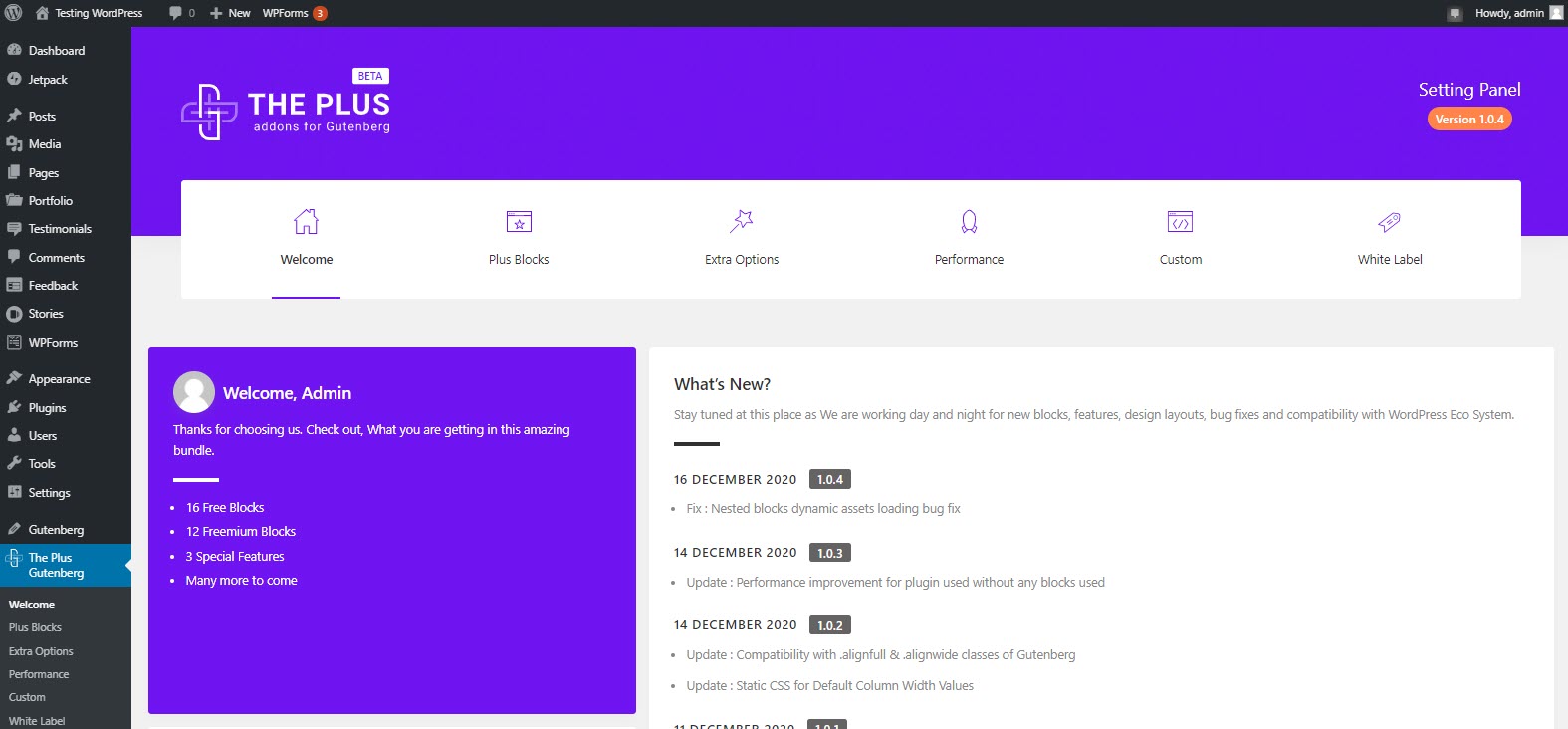Screen dimensions: 1568x729
Task: Click the admin avatar in Welcome card
Action: click(x=194, y=392)
